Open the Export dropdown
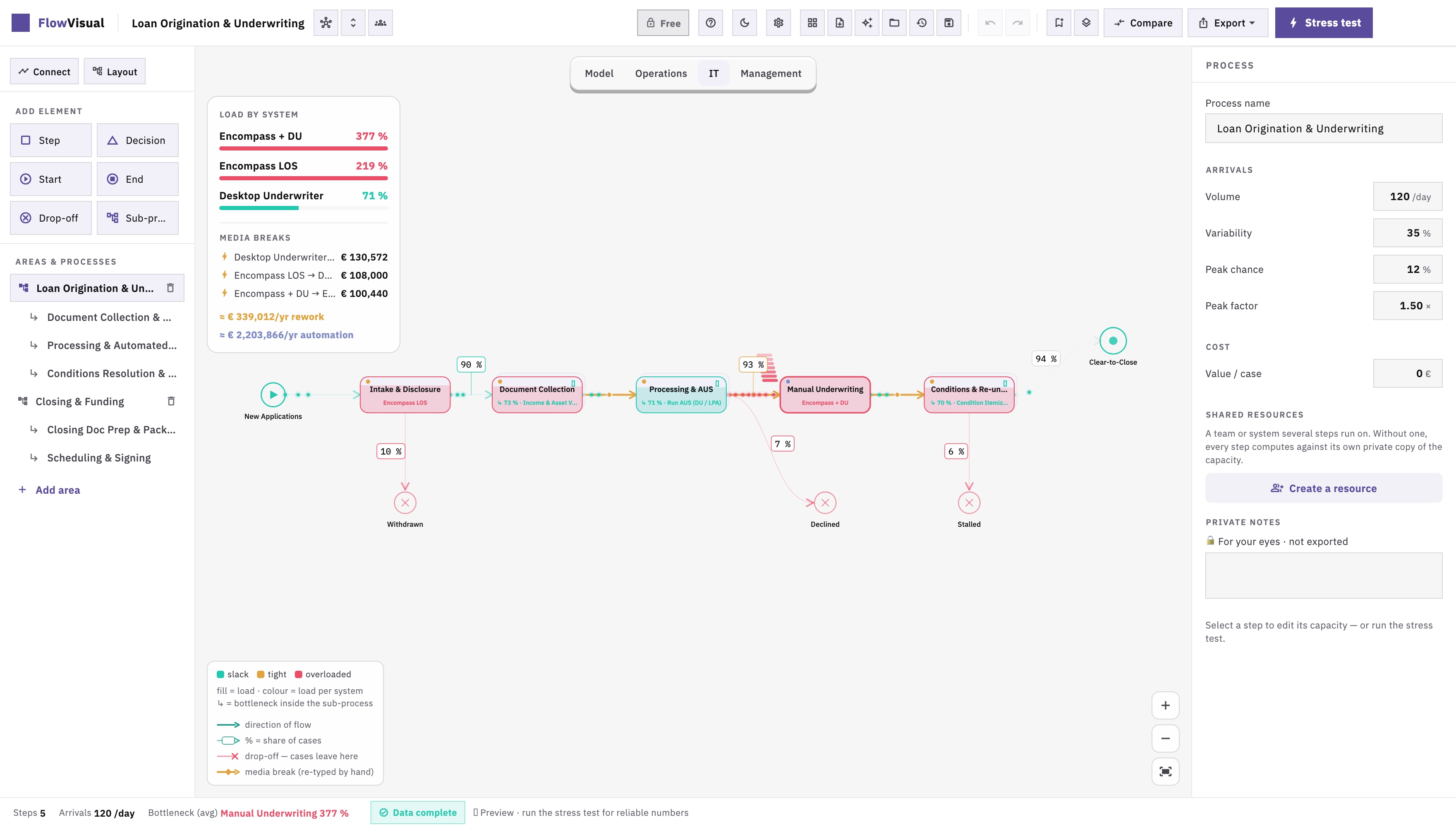 [1228, 23]
